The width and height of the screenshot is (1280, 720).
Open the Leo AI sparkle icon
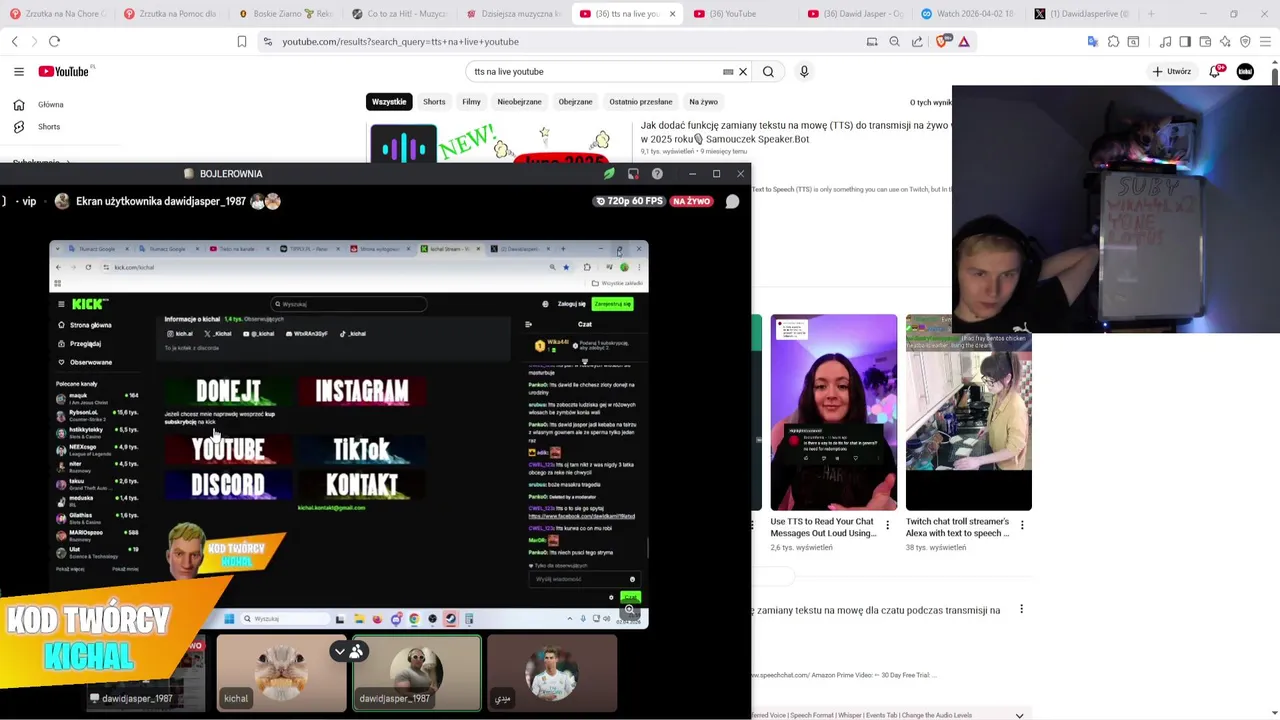pos(1225,41)
